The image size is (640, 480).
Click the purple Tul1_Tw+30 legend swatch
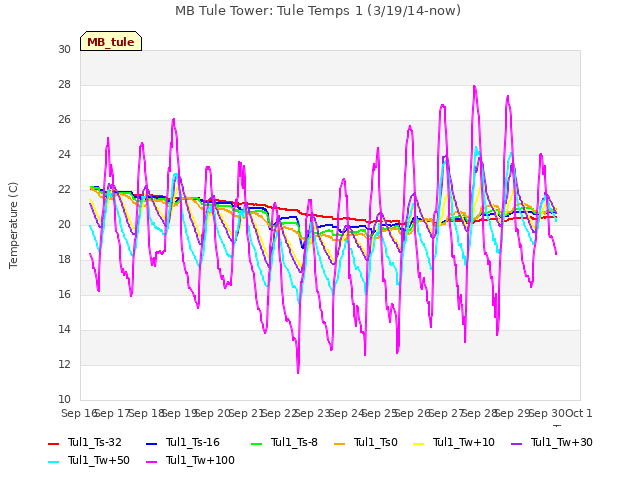[517, 443]
